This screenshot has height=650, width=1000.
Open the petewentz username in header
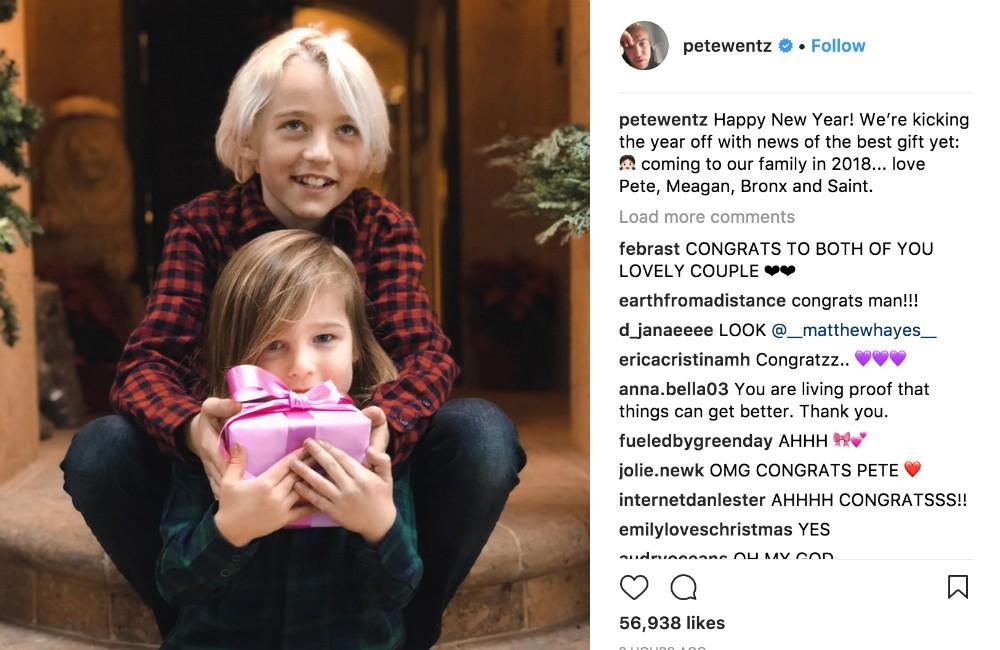tap(727, 46)
